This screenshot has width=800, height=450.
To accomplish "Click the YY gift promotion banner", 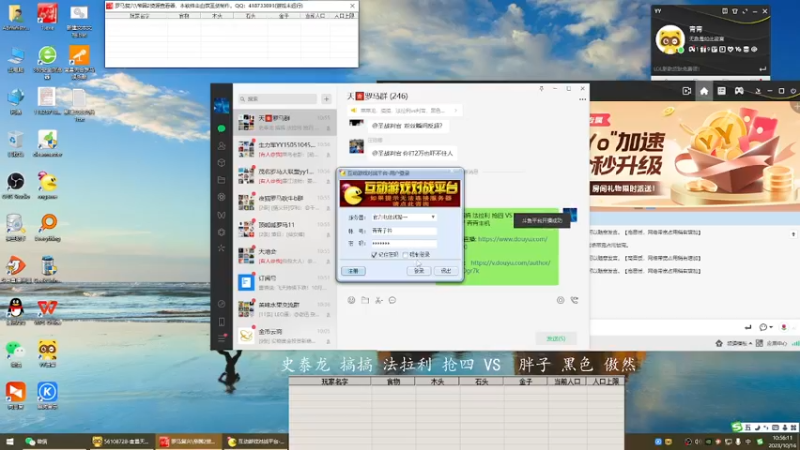I will (x=695, y=156).
